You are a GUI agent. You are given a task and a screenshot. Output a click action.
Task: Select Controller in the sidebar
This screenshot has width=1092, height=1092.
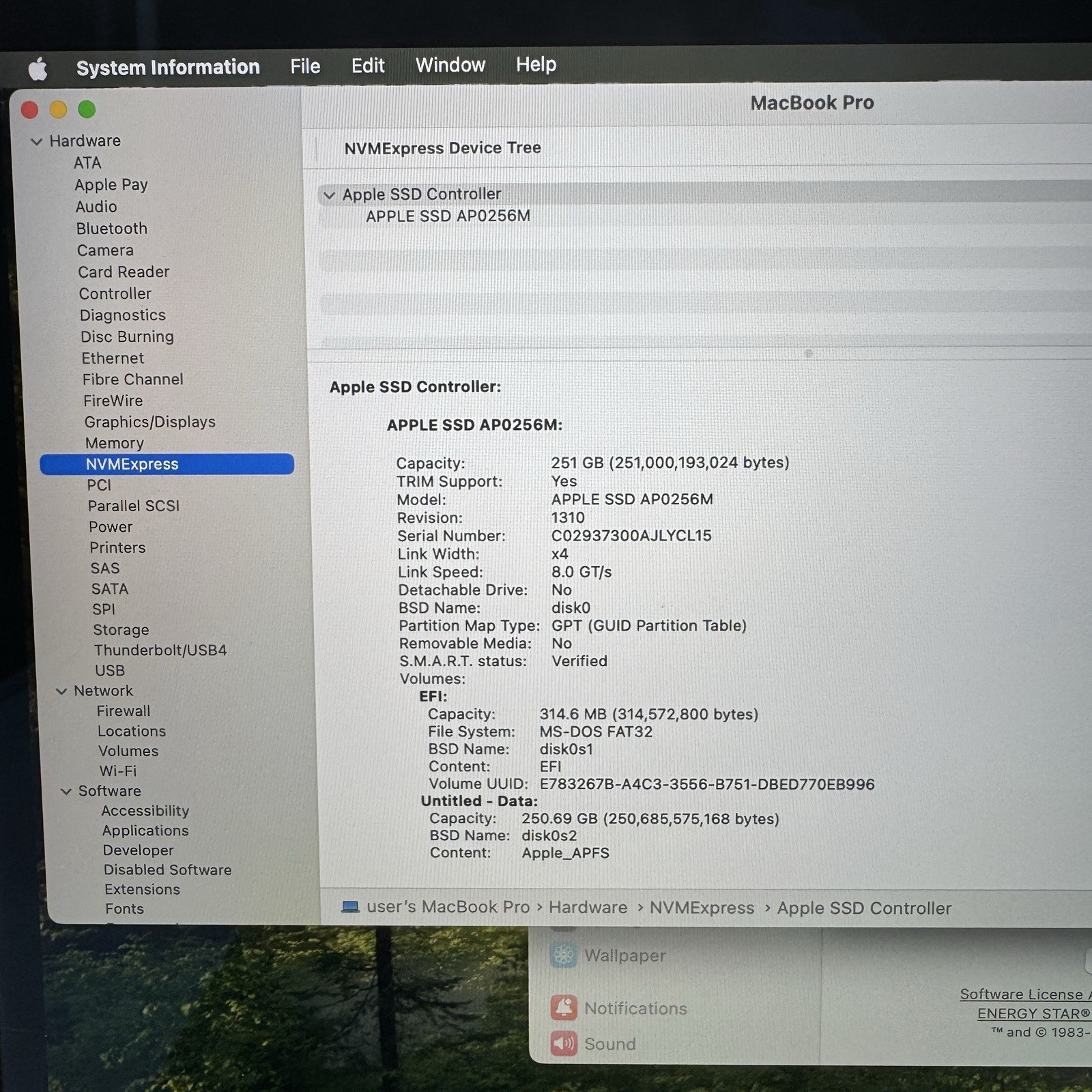tap(115, 293)
